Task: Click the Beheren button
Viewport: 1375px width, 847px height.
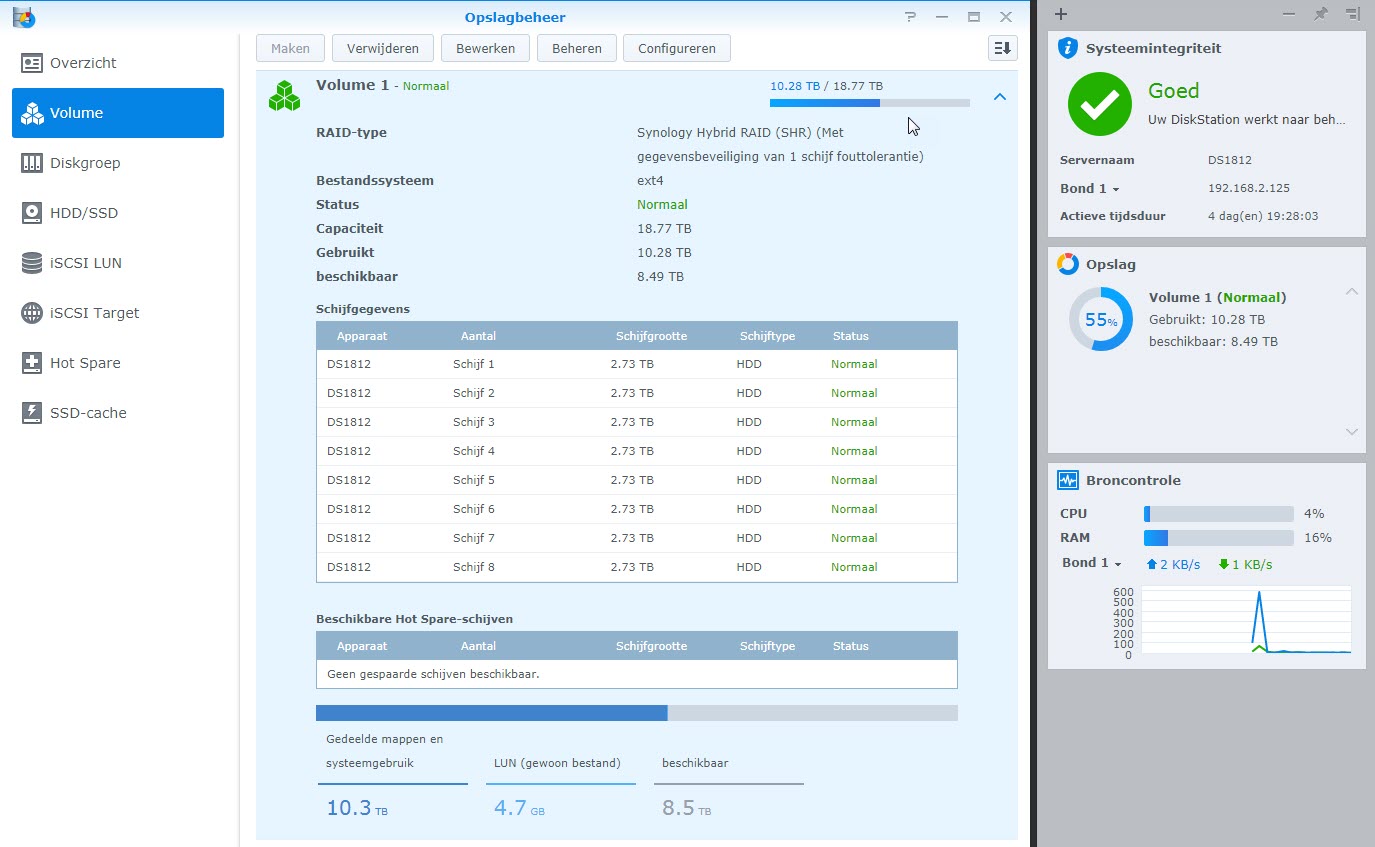Action: click(x=576, y=48)
